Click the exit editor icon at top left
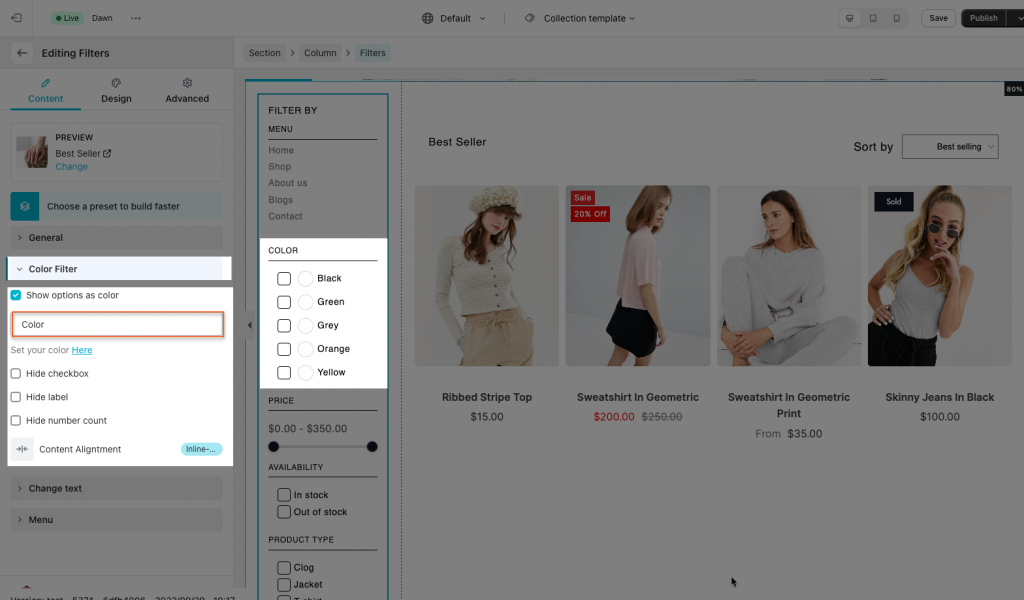Viewport: 1024px width, 600px height. coord(16,18)
